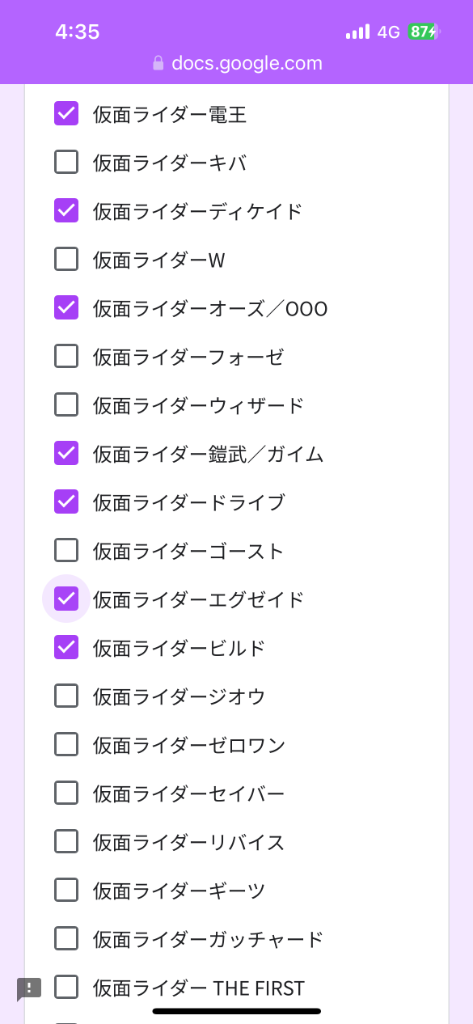
Task: Check the 仮面ライダーキバ checkbox
Action: point(66,162)
